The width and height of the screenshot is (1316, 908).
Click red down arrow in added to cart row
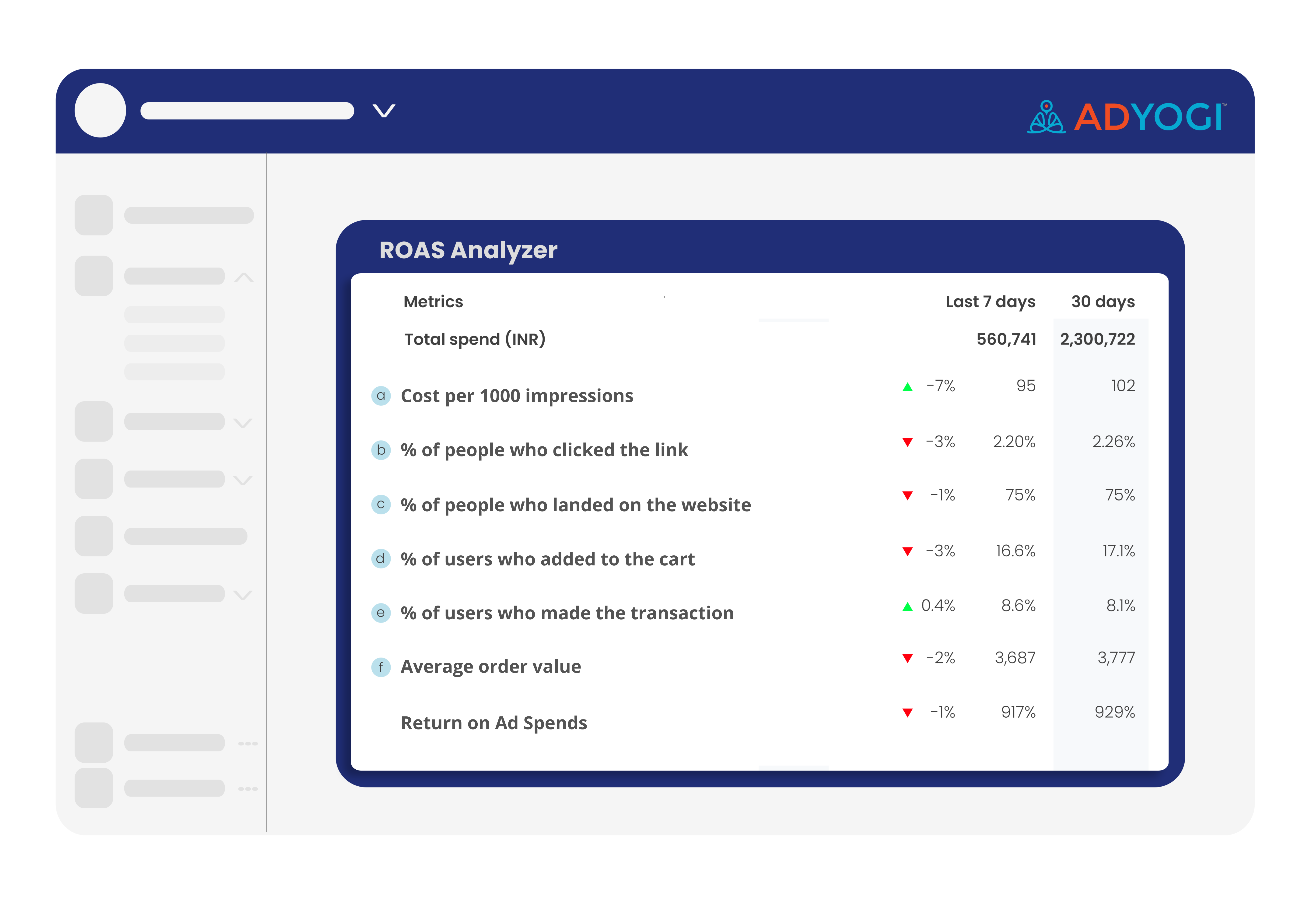click(x=908, y=551)
